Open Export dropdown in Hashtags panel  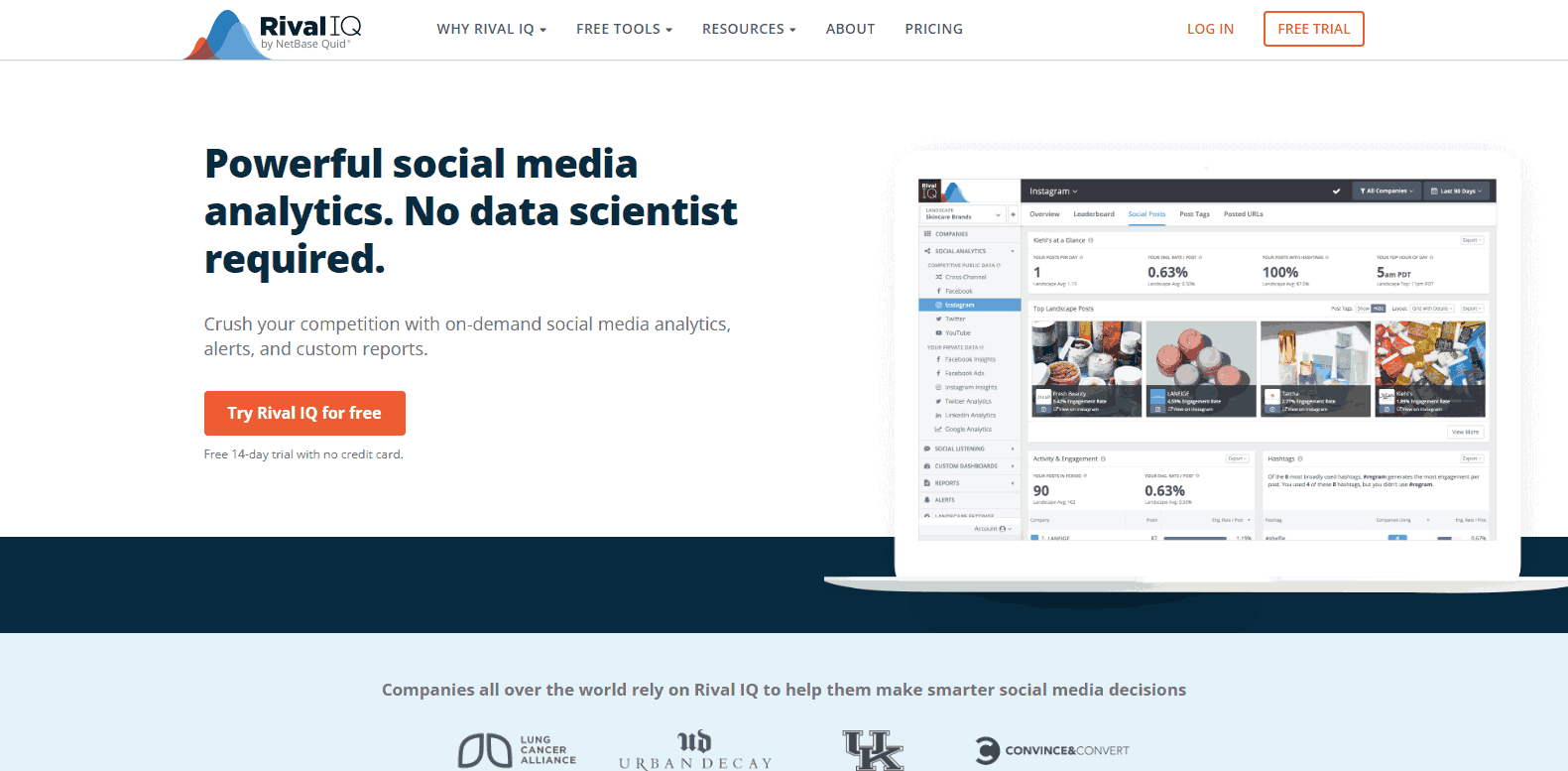point(1472,458)
